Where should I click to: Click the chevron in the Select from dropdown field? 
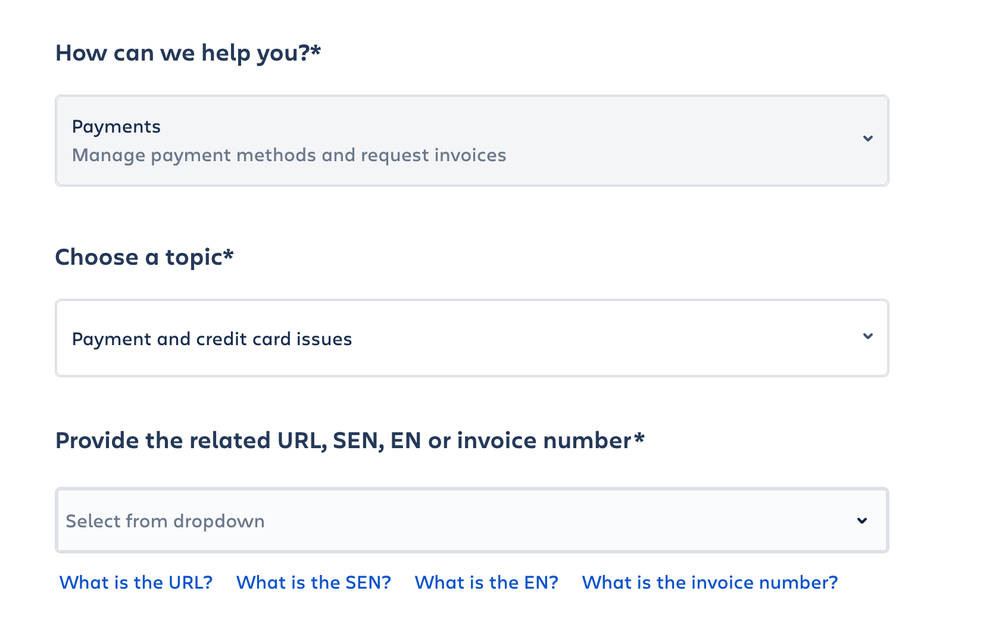(861, 521)
